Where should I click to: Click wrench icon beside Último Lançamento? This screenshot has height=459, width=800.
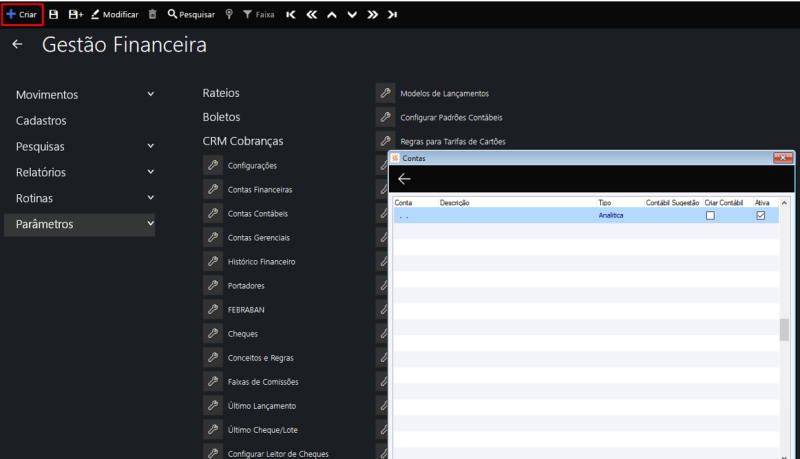click(213, 405)
